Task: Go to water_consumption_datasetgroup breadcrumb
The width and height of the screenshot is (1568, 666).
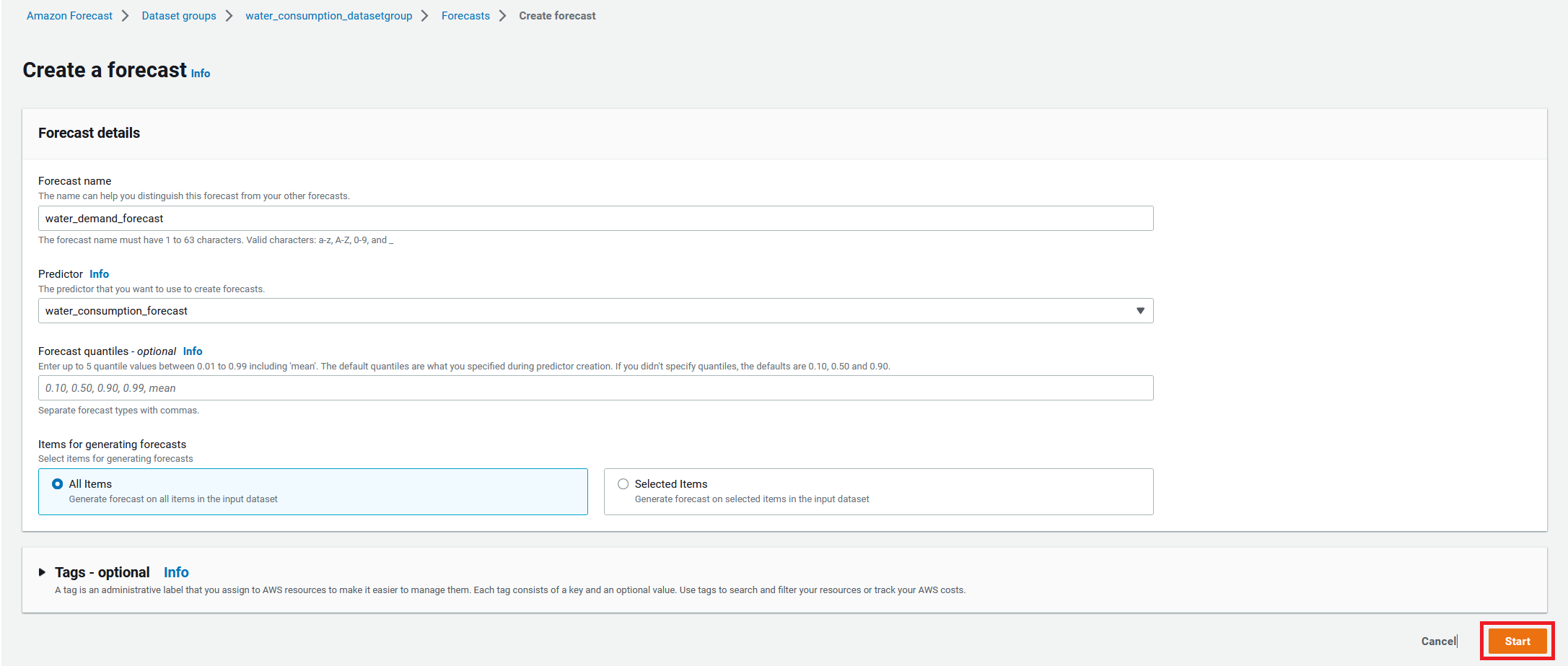Action: (329, 16)
